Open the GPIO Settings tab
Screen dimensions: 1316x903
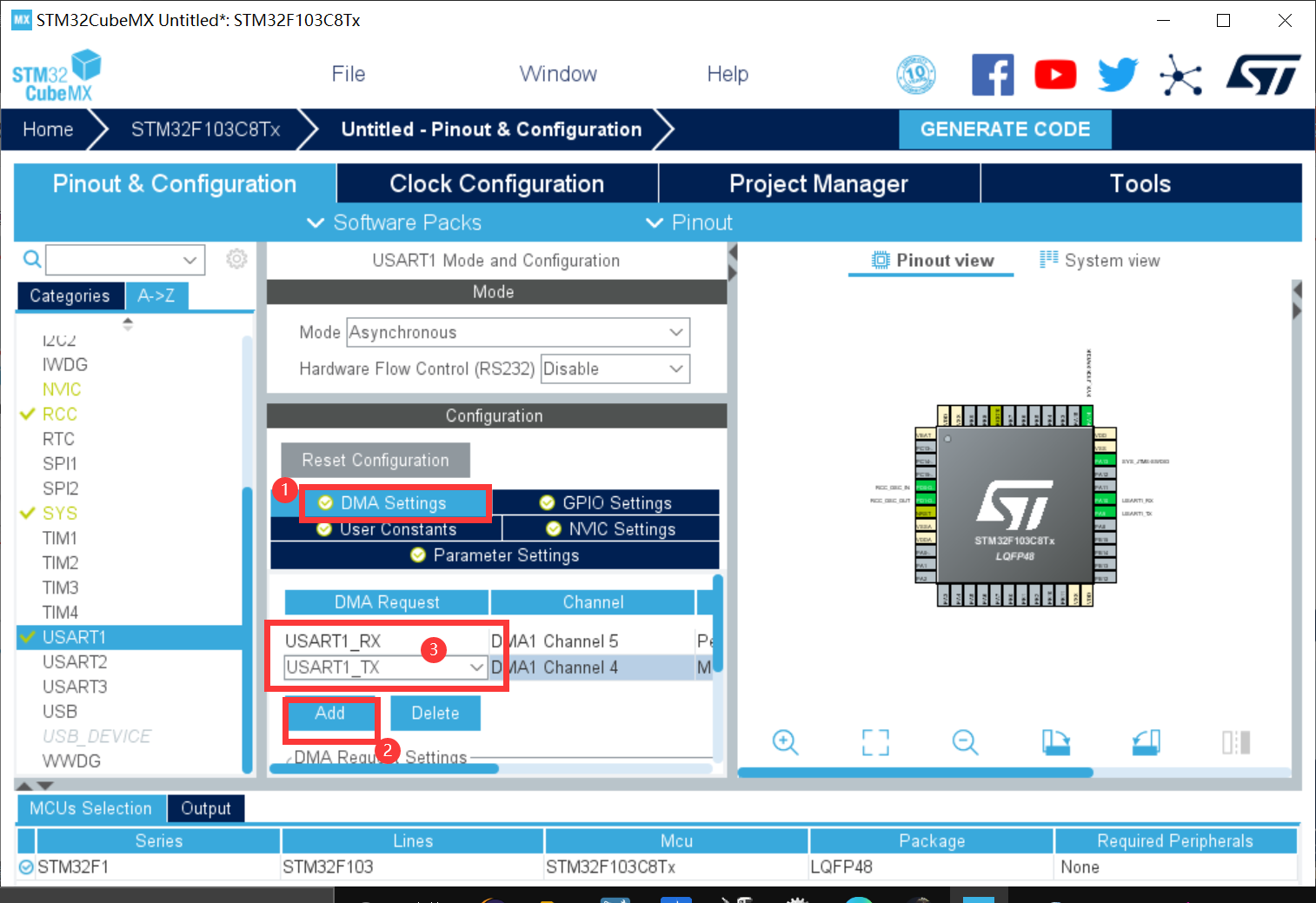[x=606, y=503]
